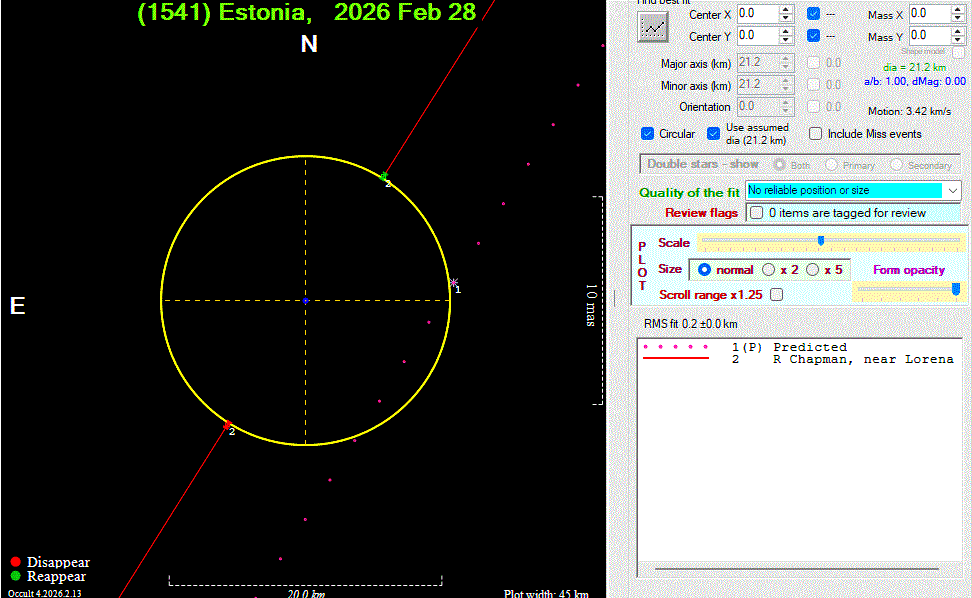The image size is (972, 598).
Task: Click inside the Center X input field
Action: pos(757,13)
